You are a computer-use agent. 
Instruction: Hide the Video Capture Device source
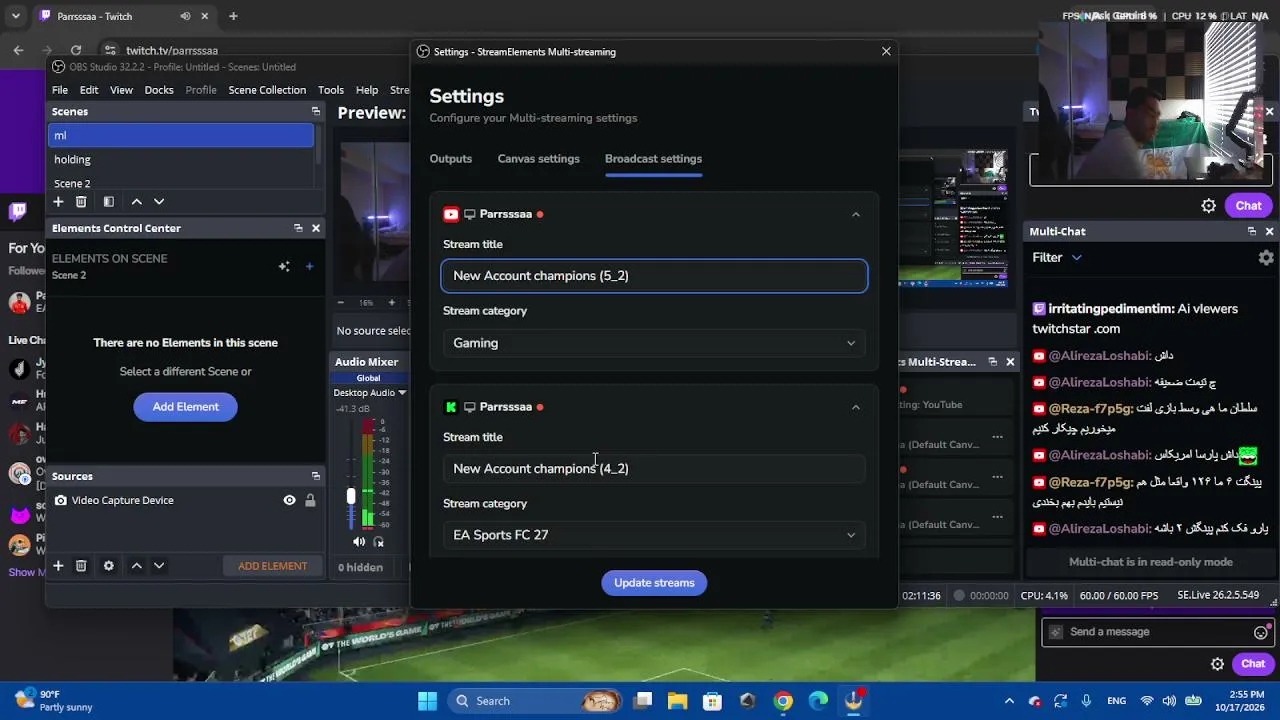289,500
